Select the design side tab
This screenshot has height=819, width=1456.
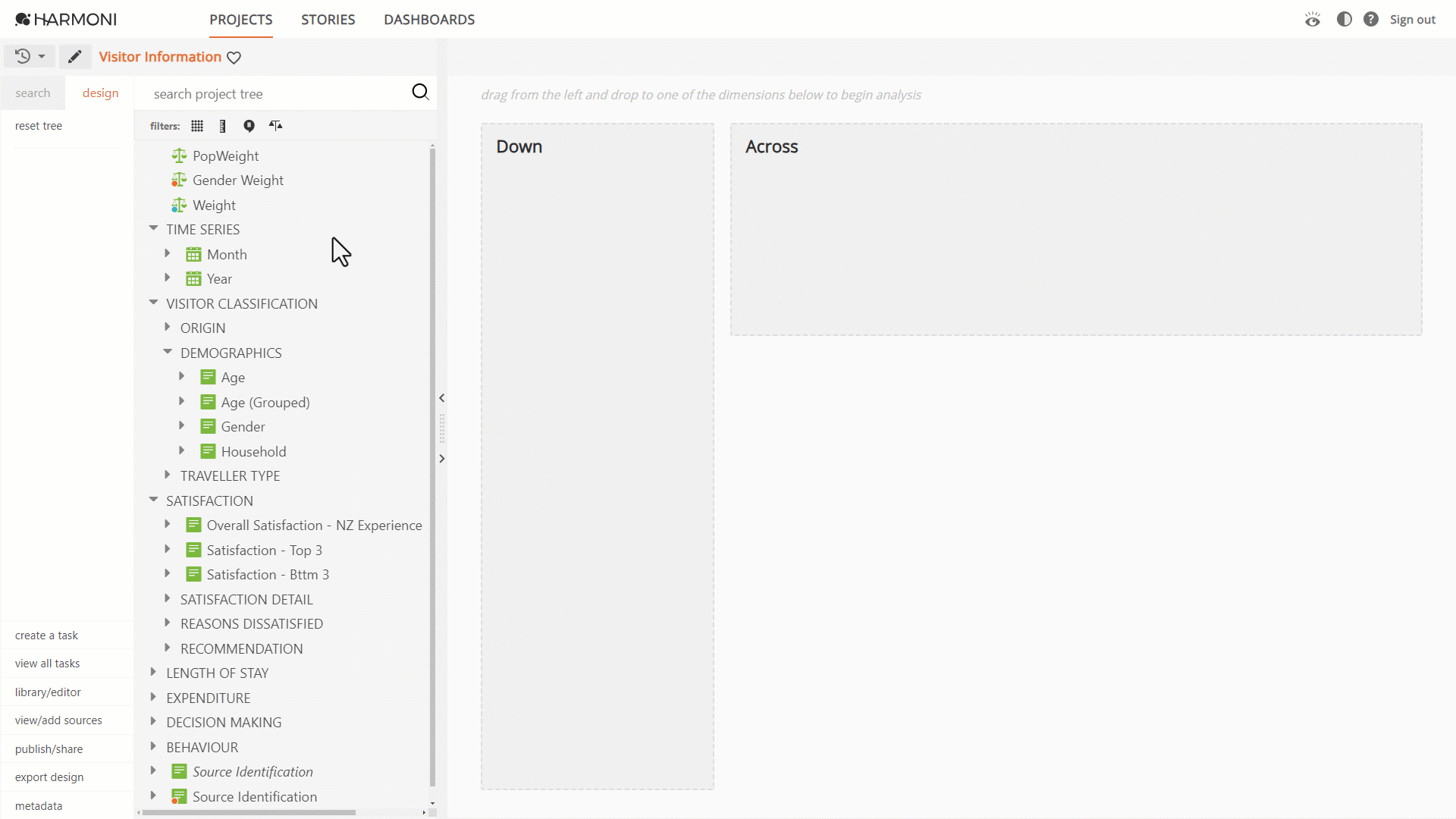click(100, 93)
